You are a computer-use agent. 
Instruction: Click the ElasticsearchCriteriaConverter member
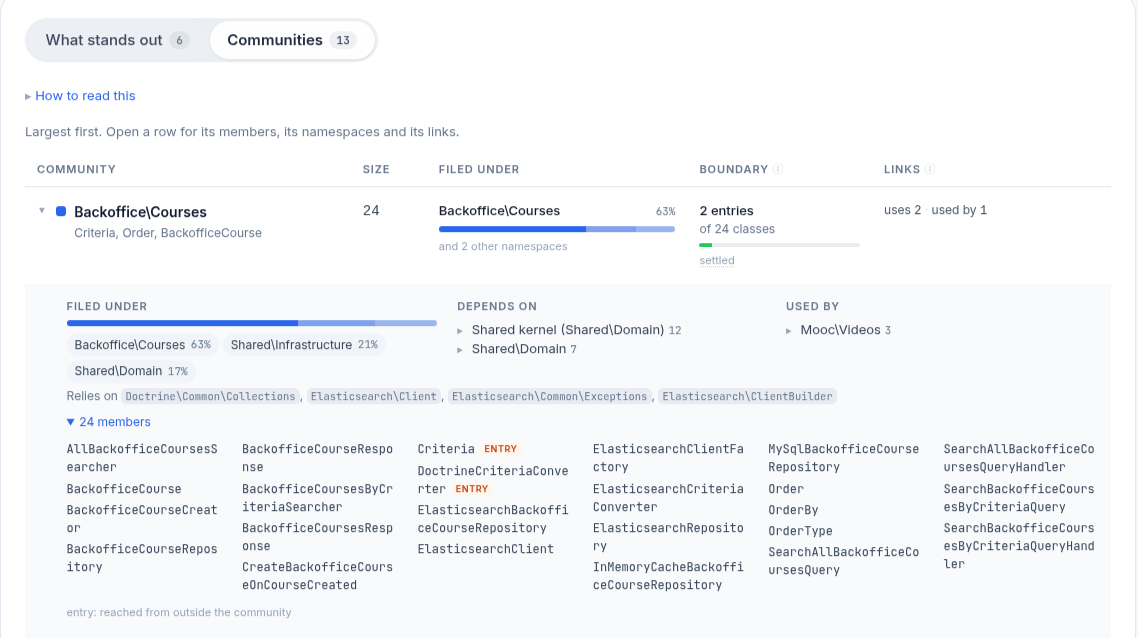pos(668,498)
